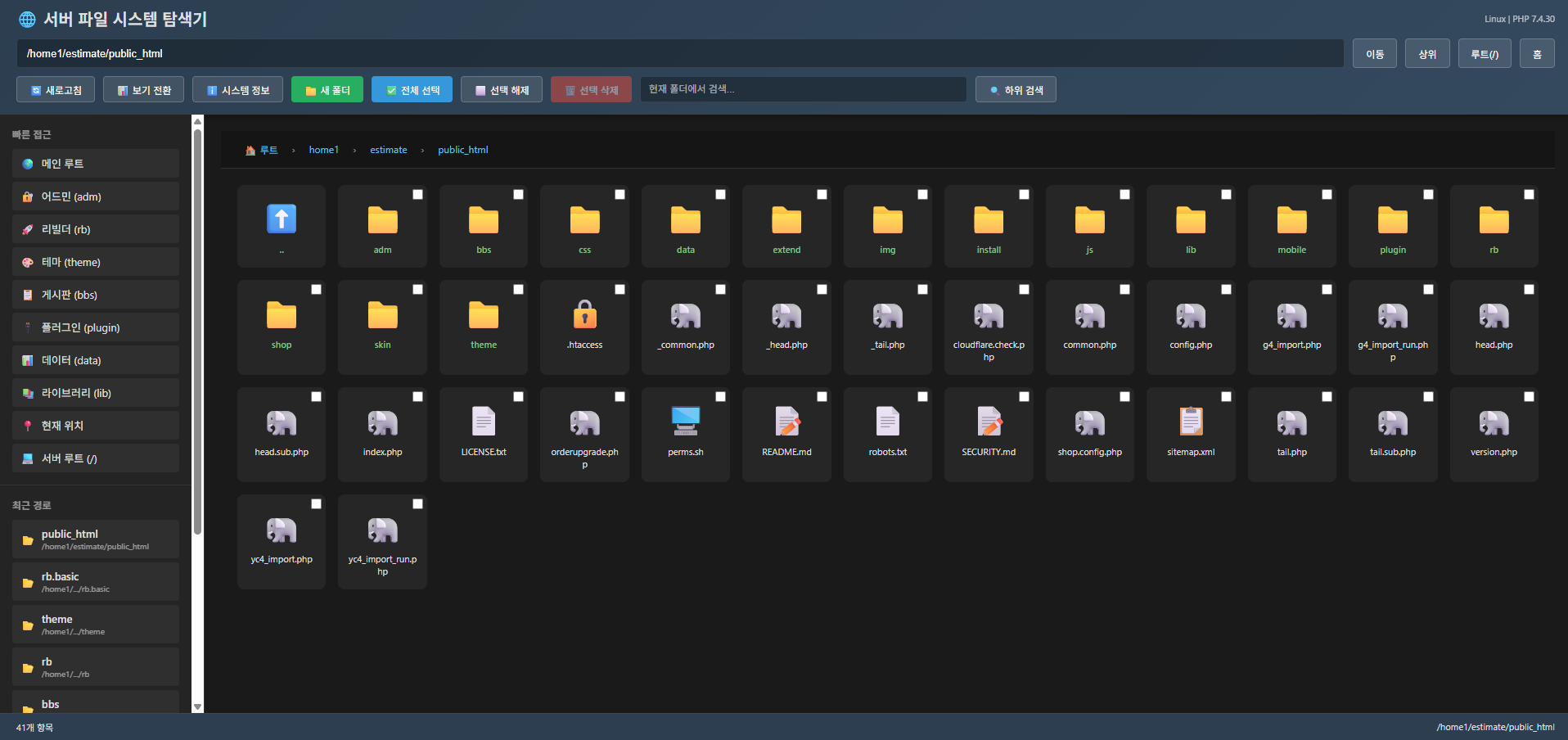Open the index.php elephant icon

pos(382,422)
